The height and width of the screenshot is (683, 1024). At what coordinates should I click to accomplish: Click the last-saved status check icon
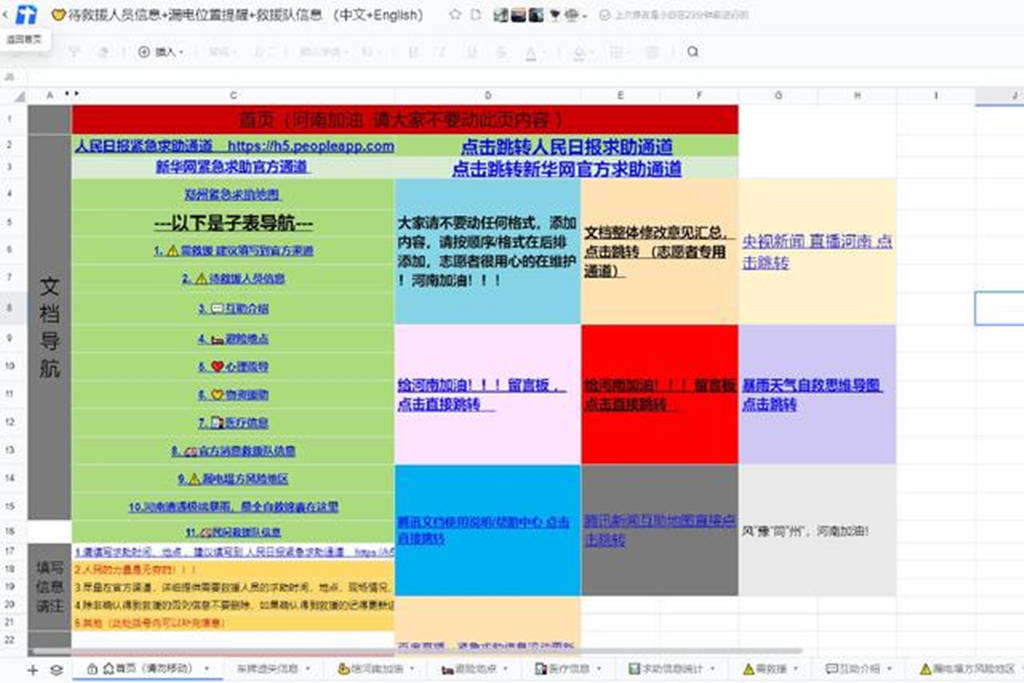605,14
